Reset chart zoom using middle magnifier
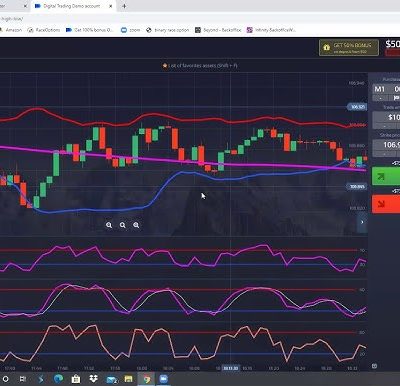The width and height of the screenshot is (400, 386). (123, 225)
